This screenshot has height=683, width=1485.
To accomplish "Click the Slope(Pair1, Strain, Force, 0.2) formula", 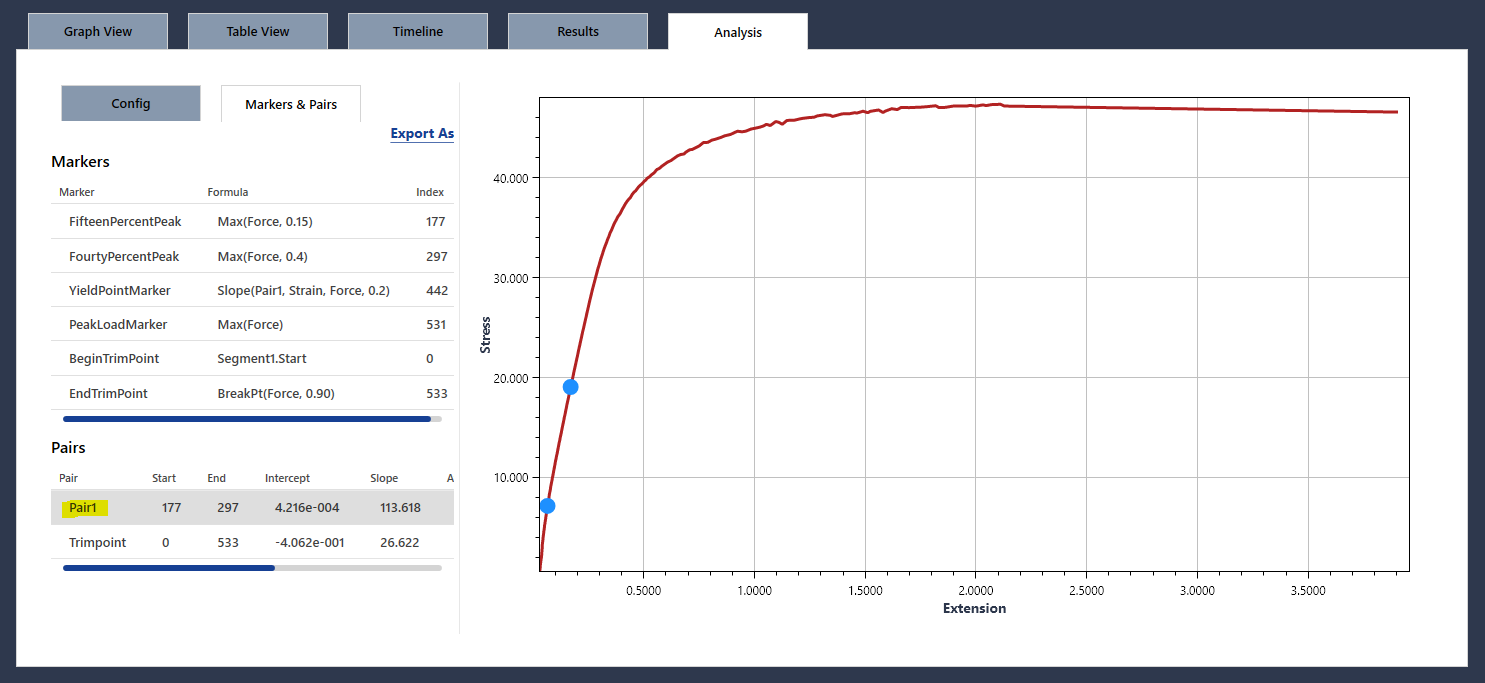I will 303,290.
